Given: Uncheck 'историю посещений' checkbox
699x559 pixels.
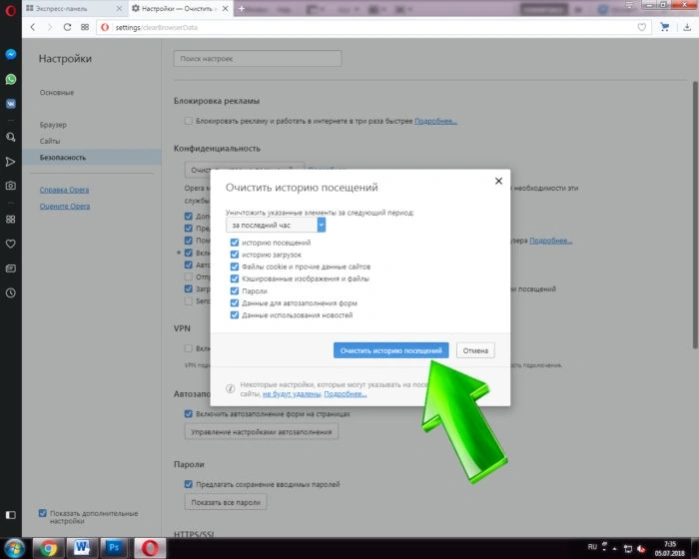Looking at the screenshot, I should 234,243.
